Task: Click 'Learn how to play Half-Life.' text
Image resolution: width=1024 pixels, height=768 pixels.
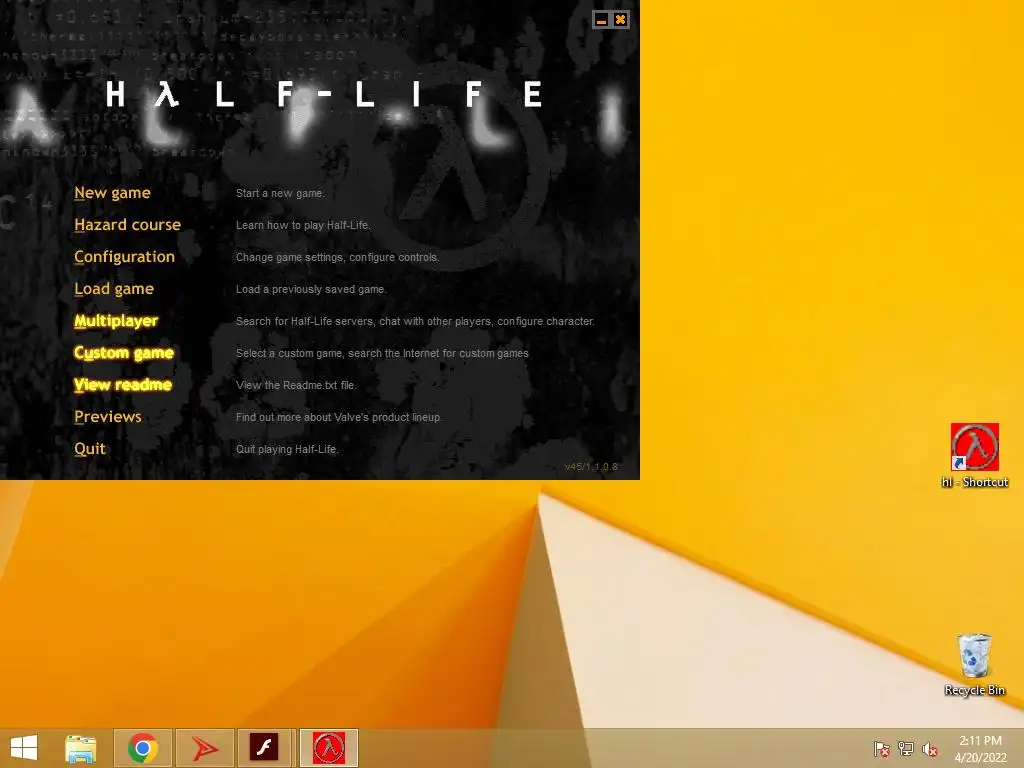Action: pyautogui.click(x=303, y=225)
